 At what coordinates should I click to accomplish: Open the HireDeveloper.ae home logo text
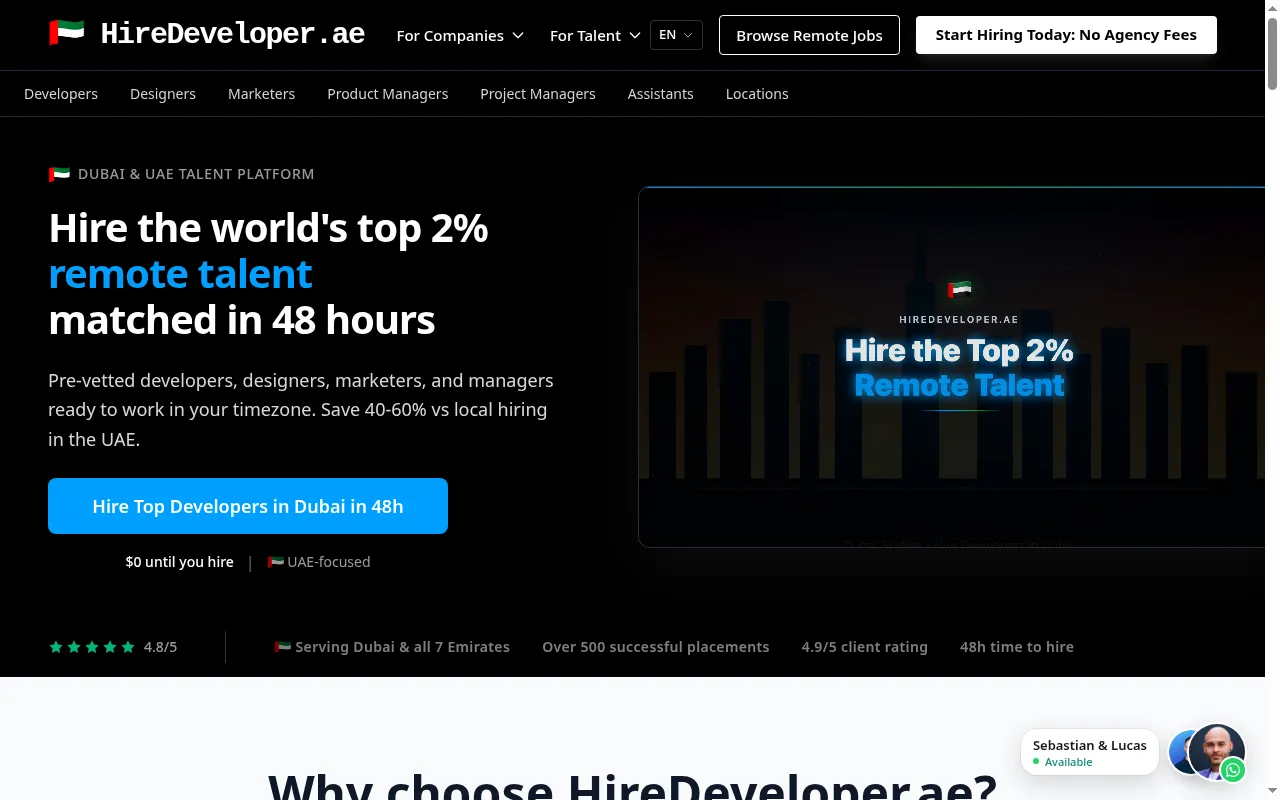coord(233,34)
